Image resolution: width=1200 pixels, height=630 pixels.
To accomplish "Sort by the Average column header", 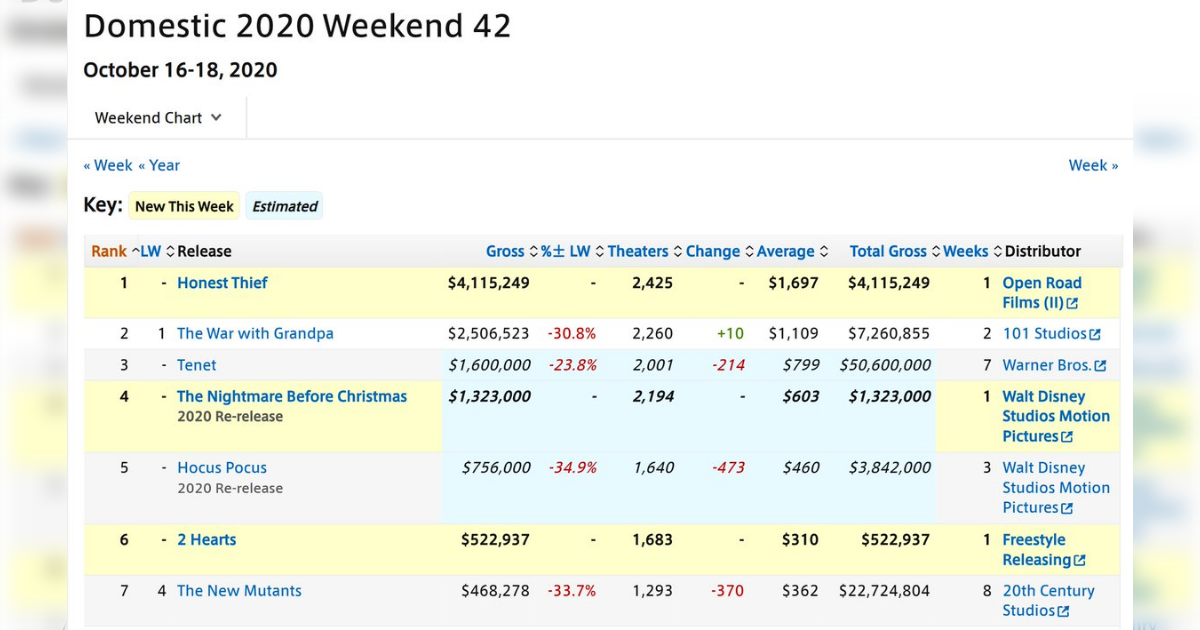I will (786, 252).
